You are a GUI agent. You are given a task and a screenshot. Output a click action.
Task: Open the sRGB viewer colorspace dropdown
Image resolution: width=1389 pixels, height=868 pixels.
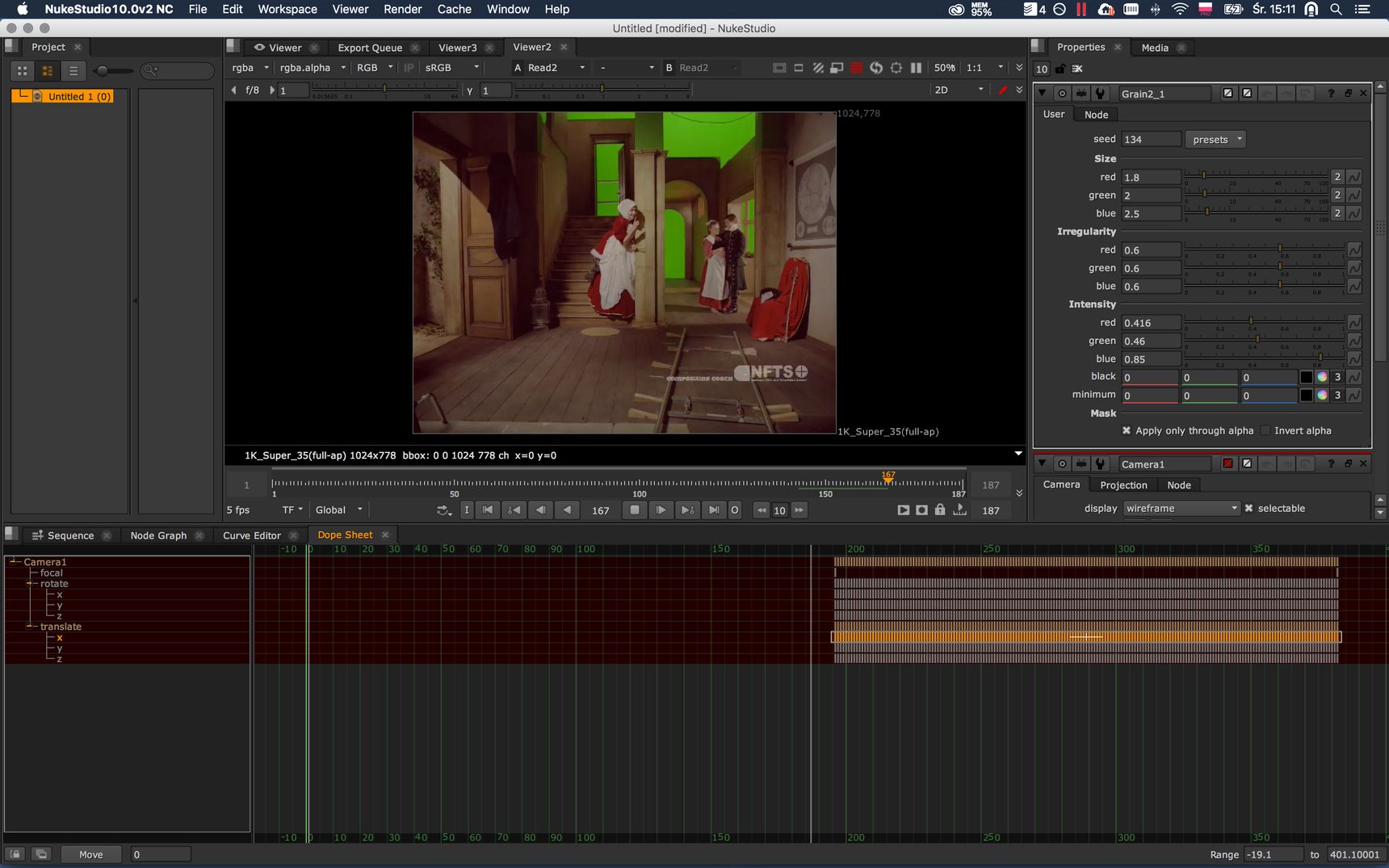[x=452, y=68]
